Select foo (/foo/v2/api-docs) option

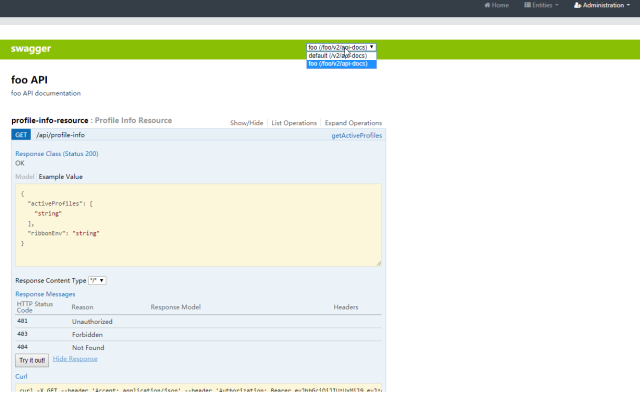tap(341, 64)
